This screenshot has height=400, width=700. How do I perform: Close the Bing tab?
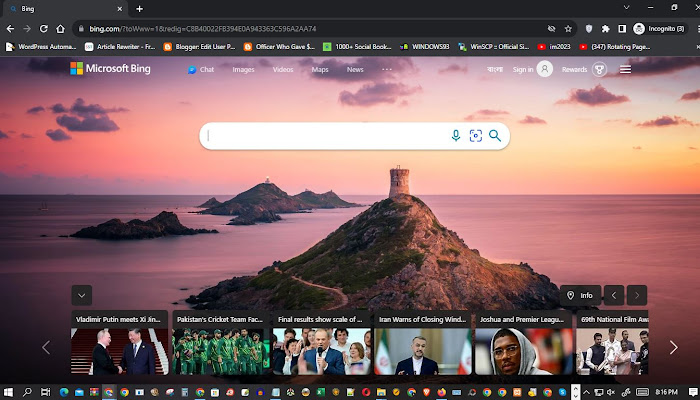click(120, 8)
